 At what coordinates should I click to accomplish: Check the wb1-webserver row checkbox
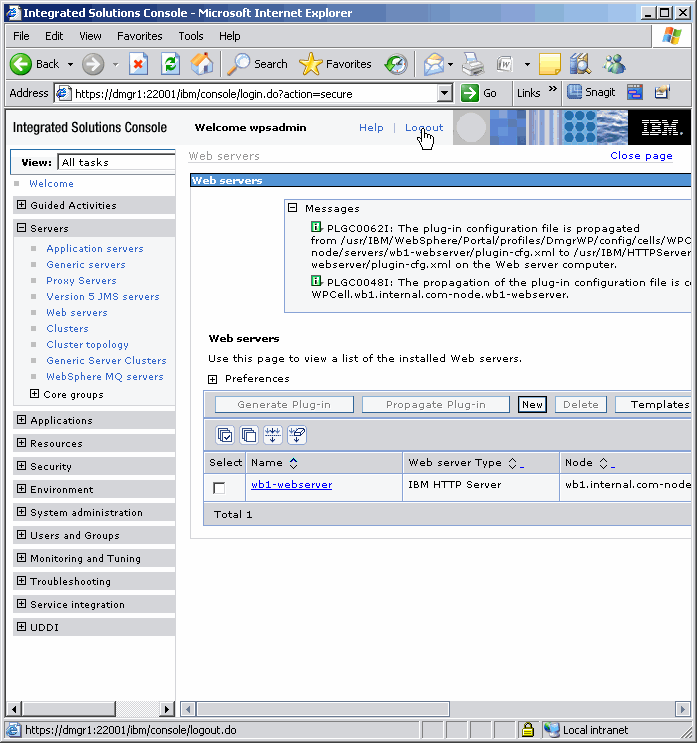point(219,488)
